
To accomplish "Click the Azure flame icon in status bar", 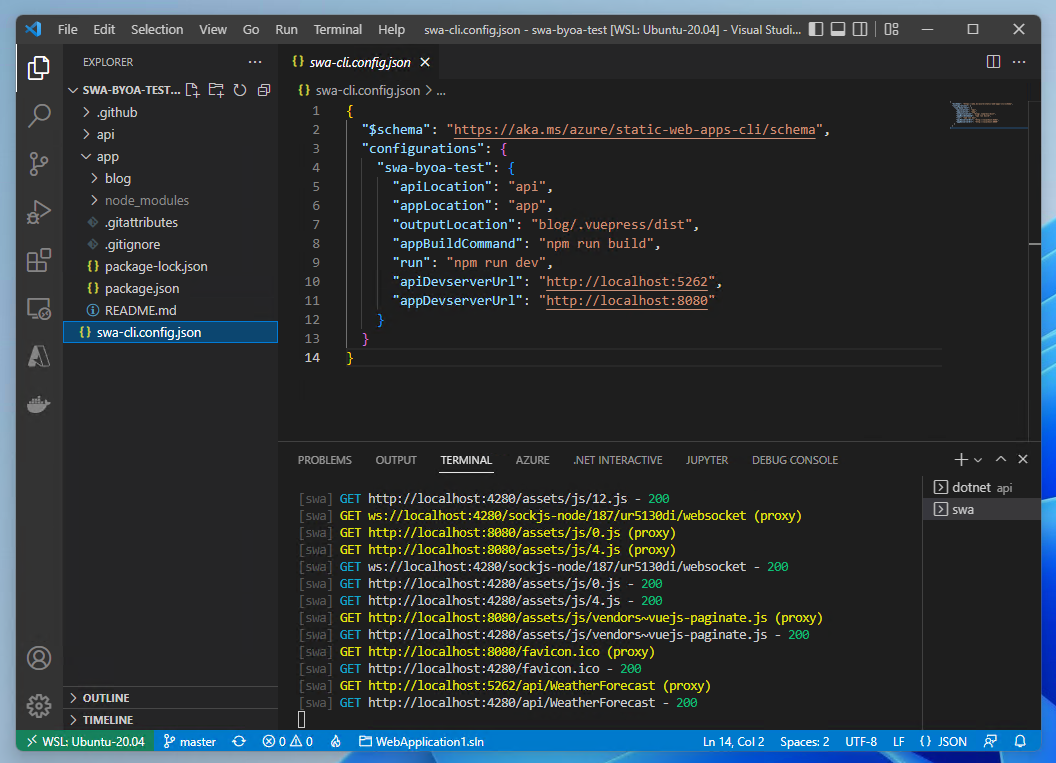I will pyautogui.click(x=335, y=741).
